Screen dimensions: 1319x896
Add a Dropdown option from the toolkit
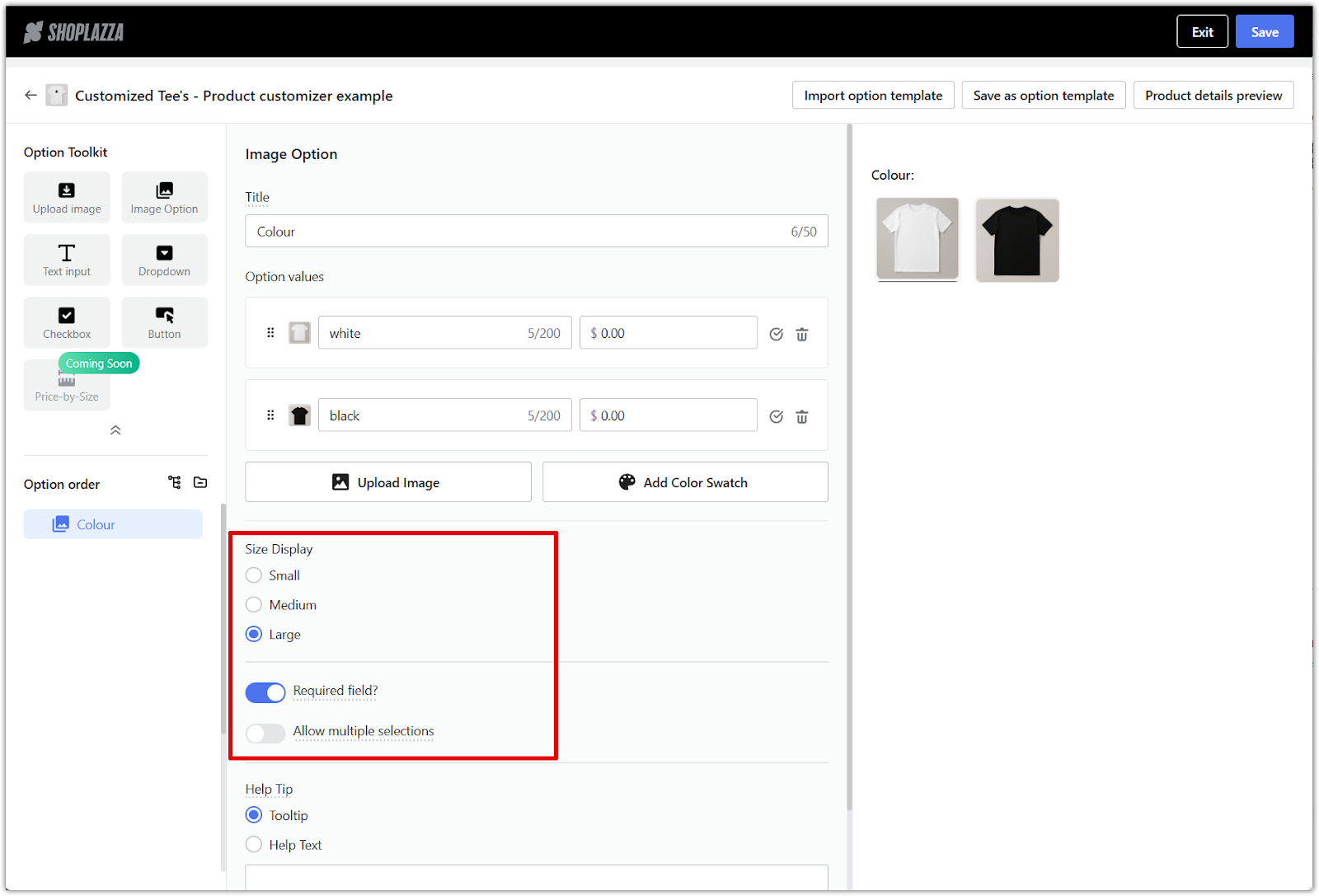click(x=164, y=260)
